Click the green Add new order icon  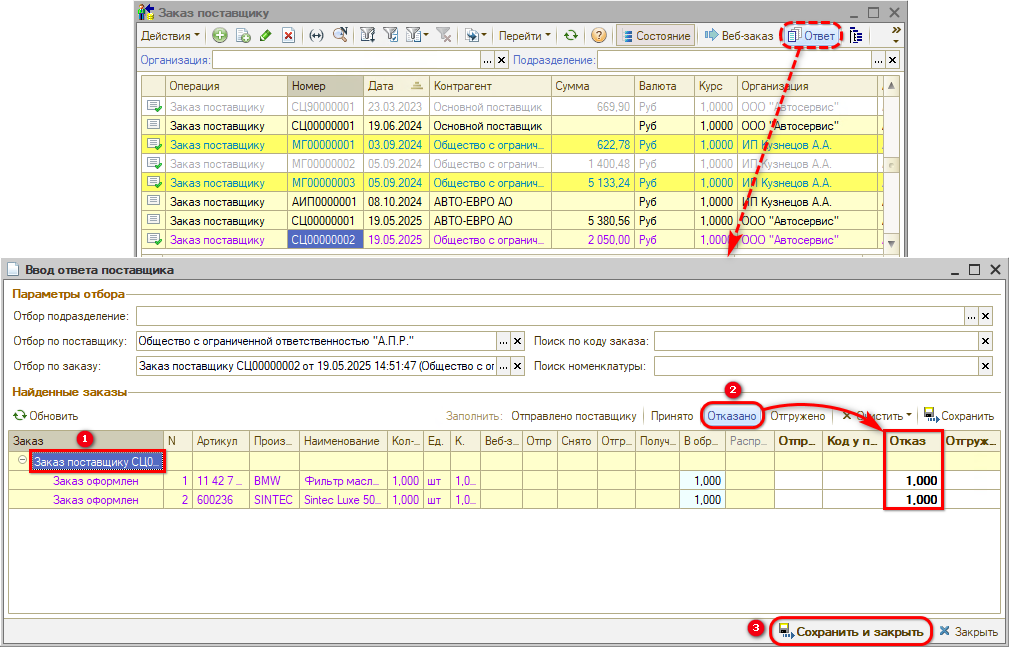pyautogui.click(x=220, y=35)
